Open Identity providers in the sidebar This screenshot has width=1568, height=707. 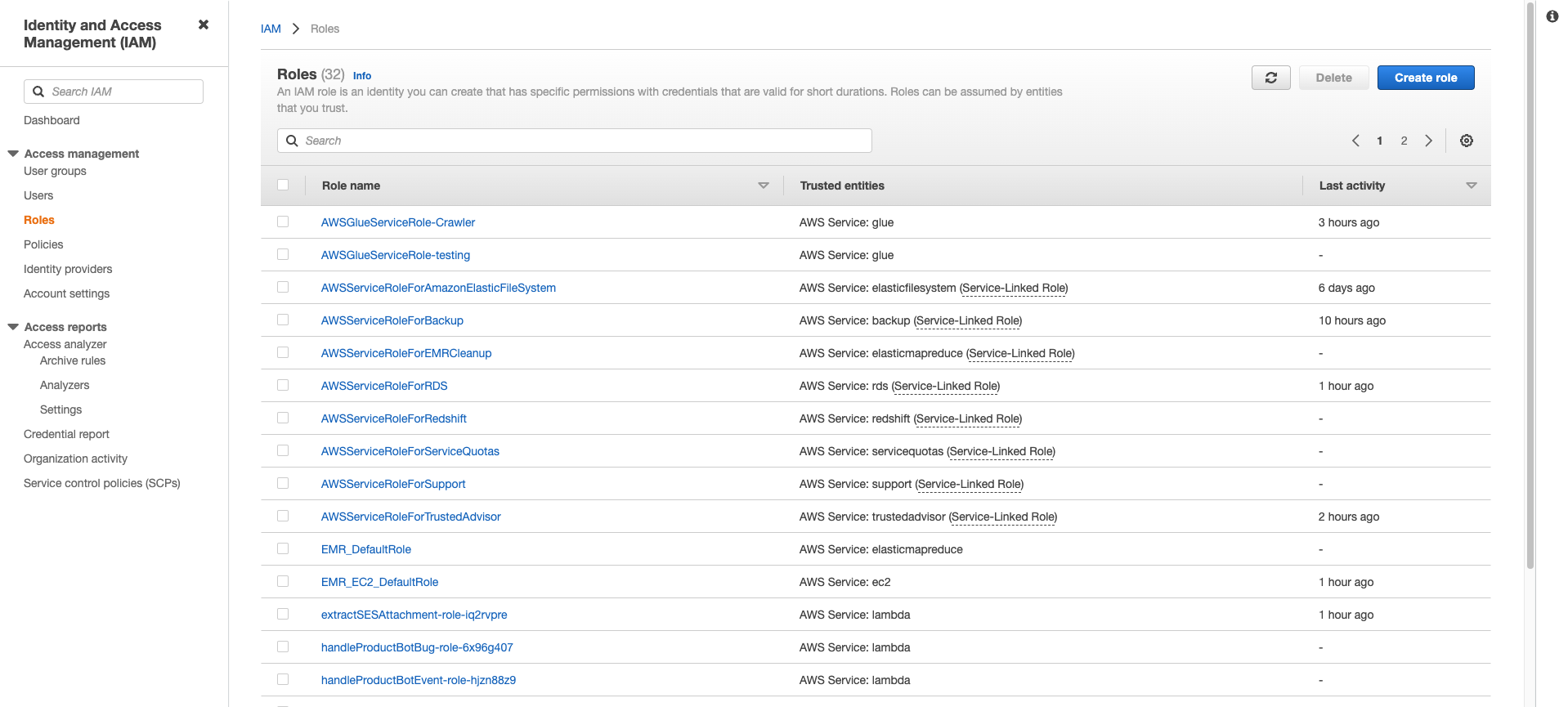click(68, 269)
